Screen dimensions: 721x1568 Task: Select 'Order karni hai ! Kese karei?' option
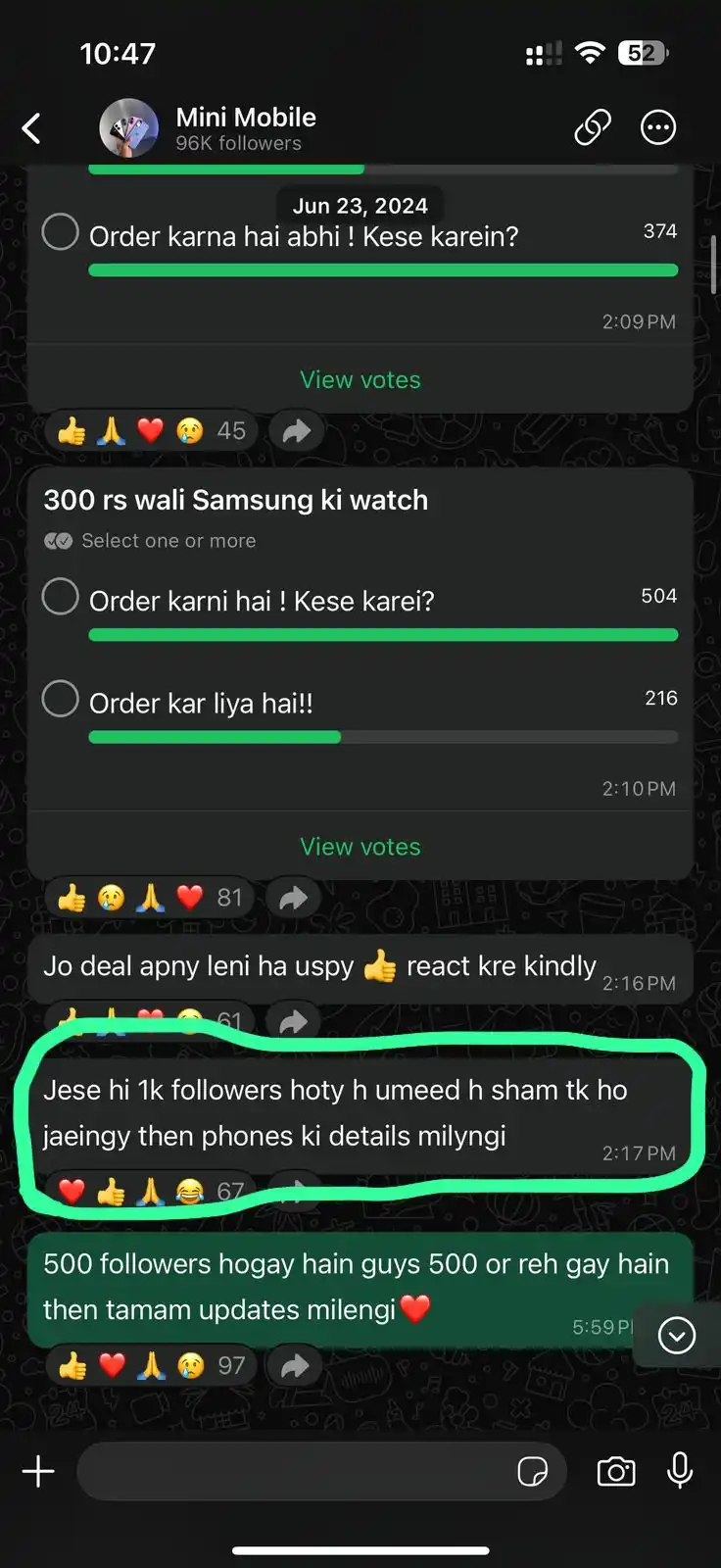(61, 597)
